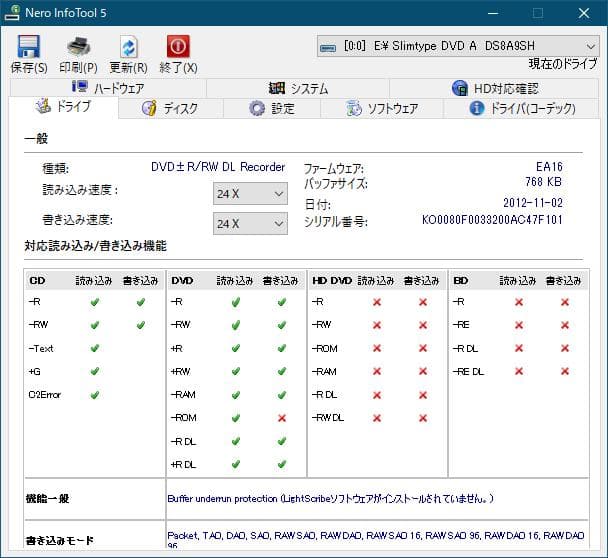
Task: Click the green check for CD +G read
Action: tap(95, 371)
